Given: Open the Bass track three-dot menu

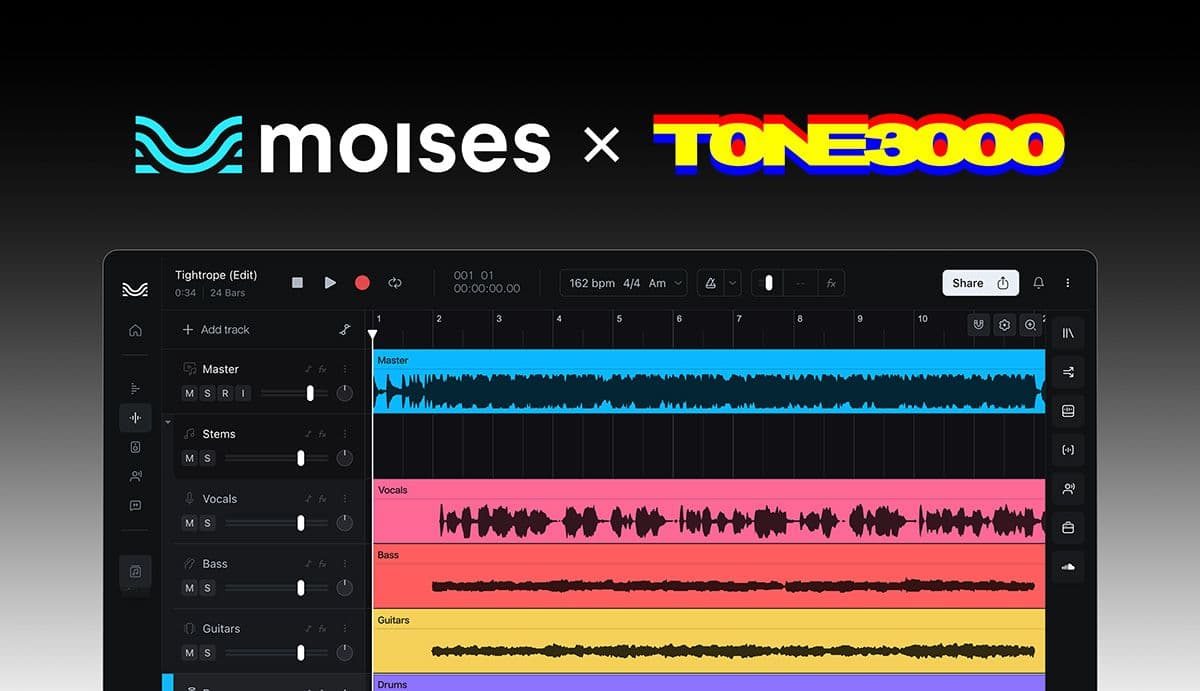Looking at the screenshot, I should pos(345,565).
